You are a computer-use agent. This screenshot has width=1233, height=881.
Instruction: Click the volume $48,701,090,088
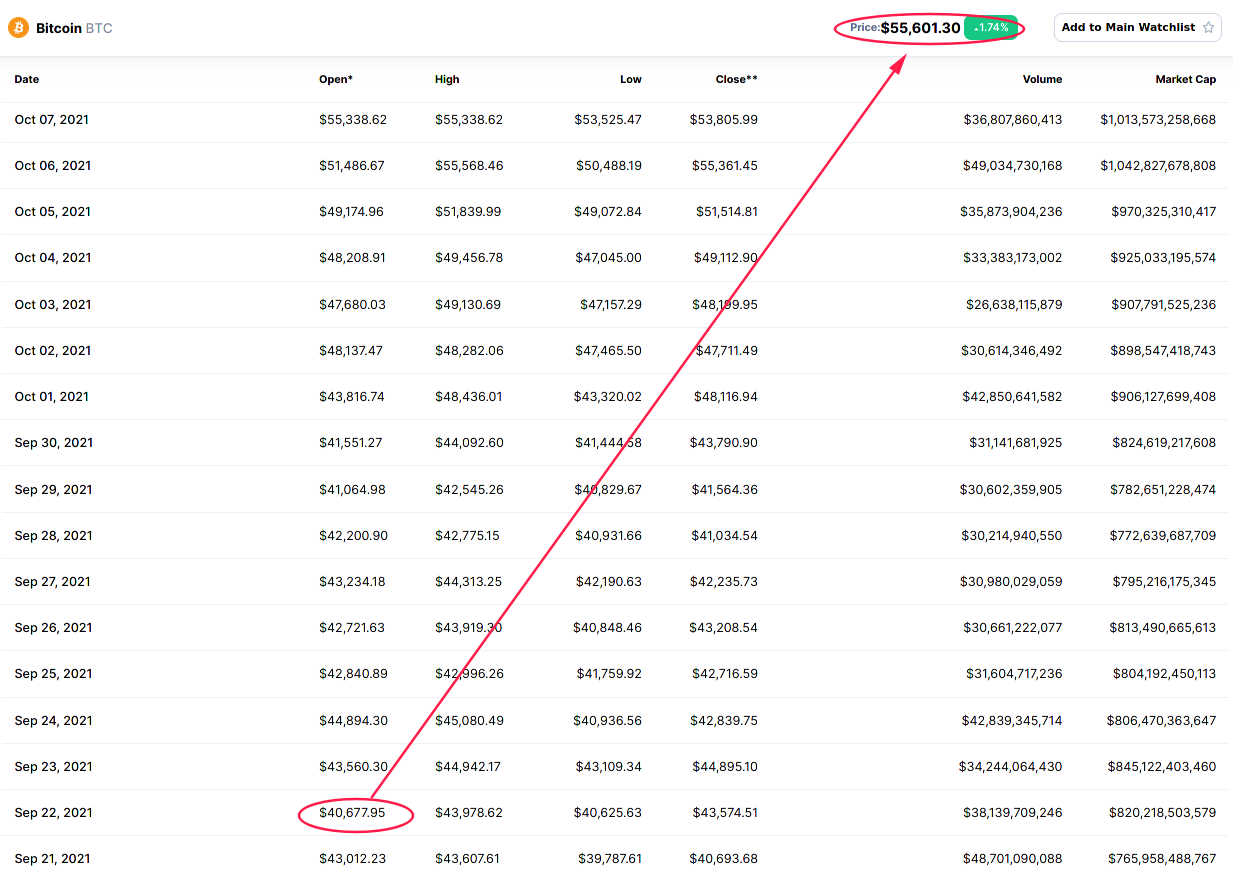click(1012, 858)
